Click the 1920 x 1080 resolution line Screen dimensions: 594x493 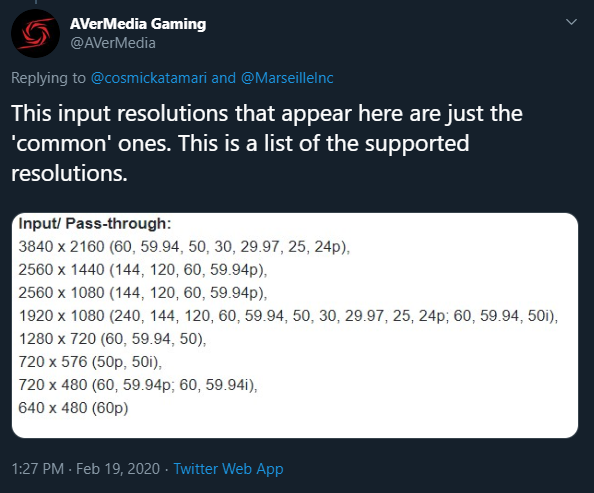tap(288, 316)
